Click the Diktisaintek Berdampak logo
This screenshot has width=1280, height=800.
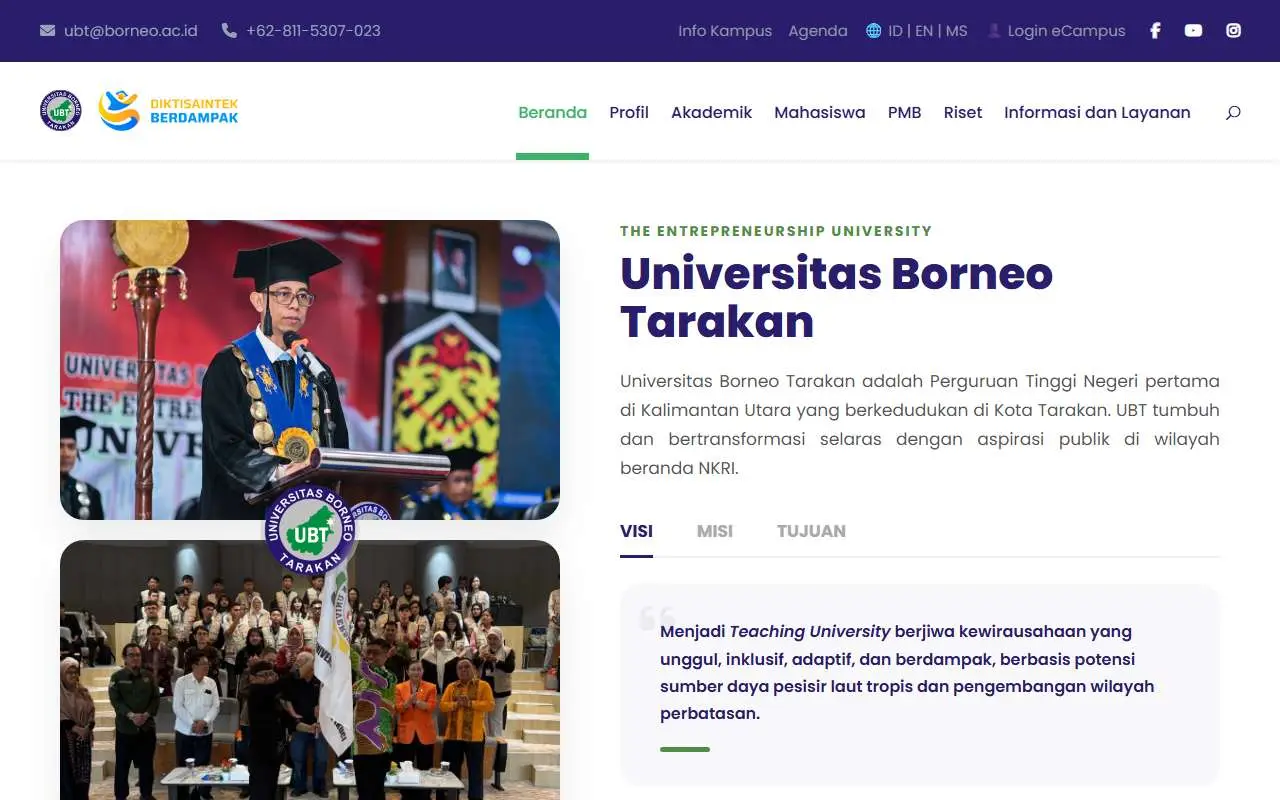168,111
